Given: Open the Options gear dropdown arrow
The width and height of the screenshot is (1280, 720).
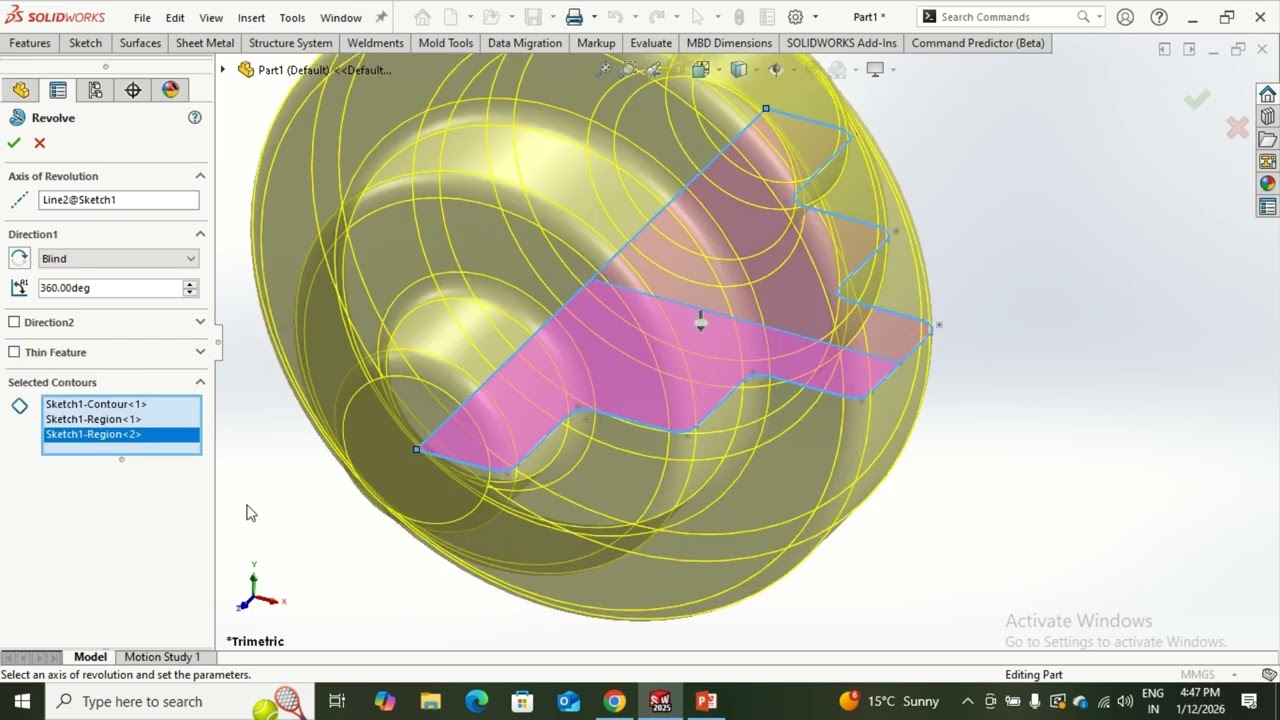Looking at the screenshot, I should pos(815,17).
